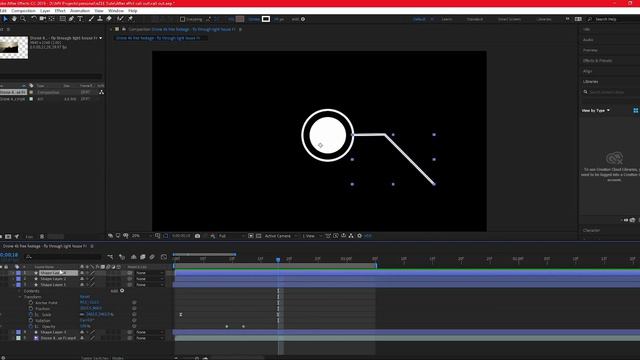Enable Frame Blending for the composition

click(x=143, y=257)
